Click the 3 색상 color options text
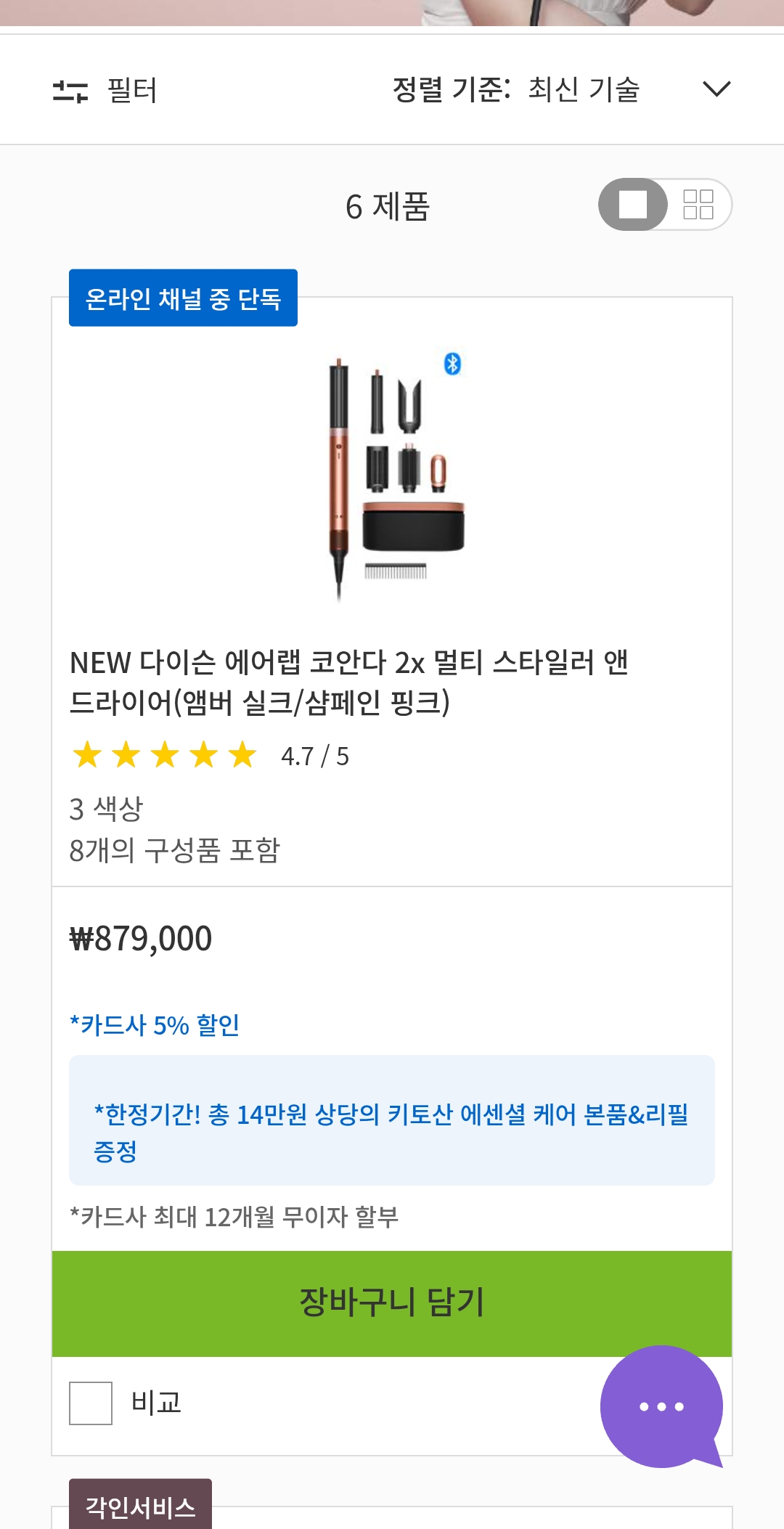The image size is (784, 1529). [x=106, y=809]
